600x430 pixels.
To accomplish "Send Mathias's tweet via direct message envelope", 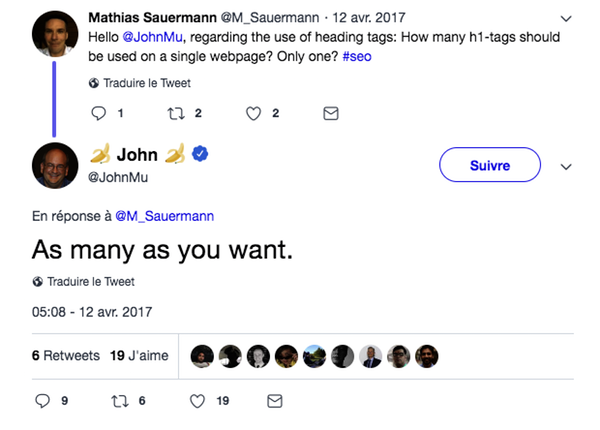I will [x=331, y=114].
